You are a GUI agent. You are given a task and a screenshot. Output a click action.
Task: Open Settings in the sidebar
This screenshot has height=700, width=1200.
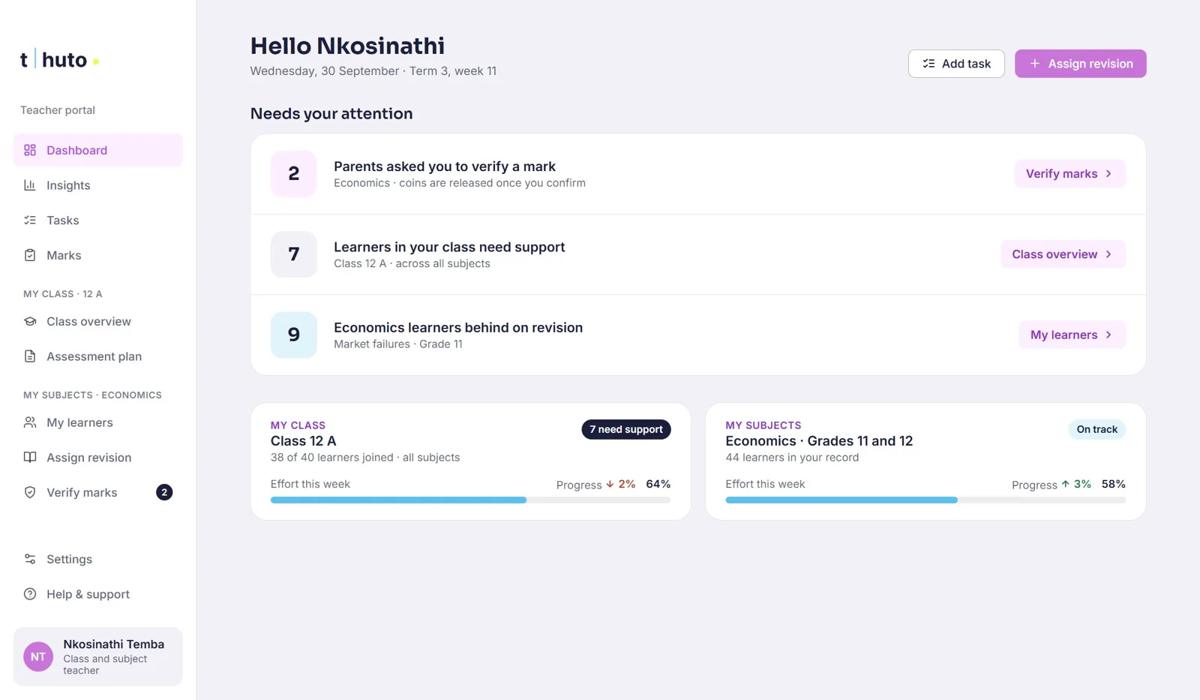point(98,559)
